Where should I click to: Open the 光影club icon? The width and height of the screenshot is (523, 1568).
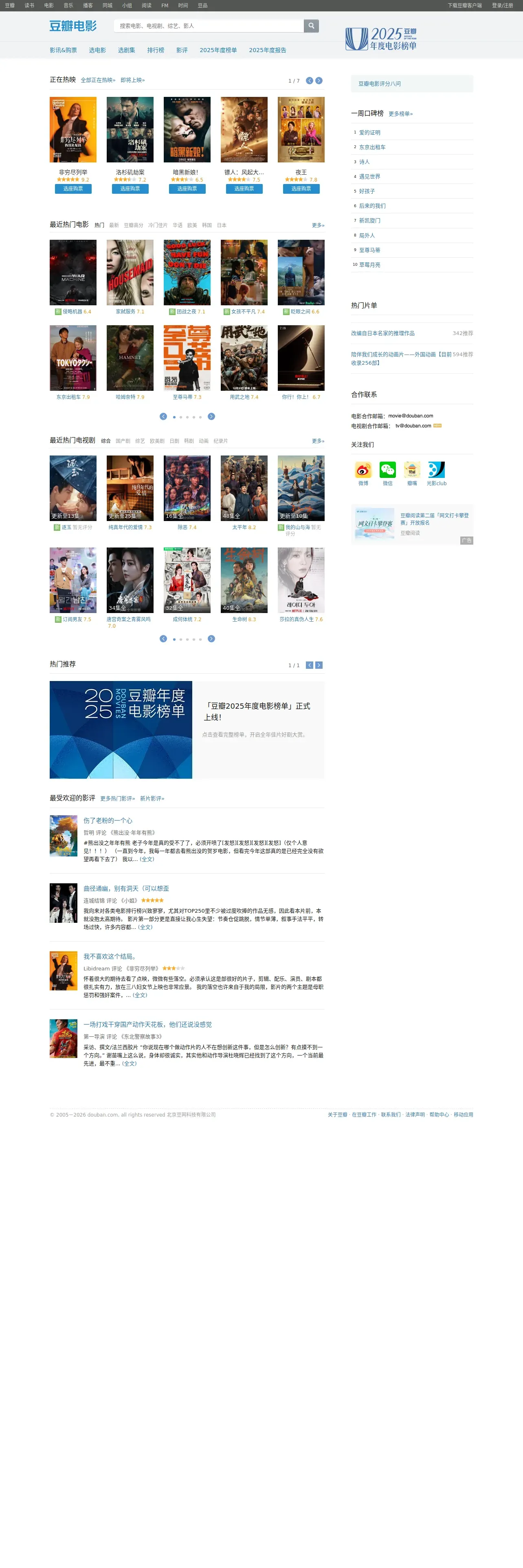click(x=437, y=470)
